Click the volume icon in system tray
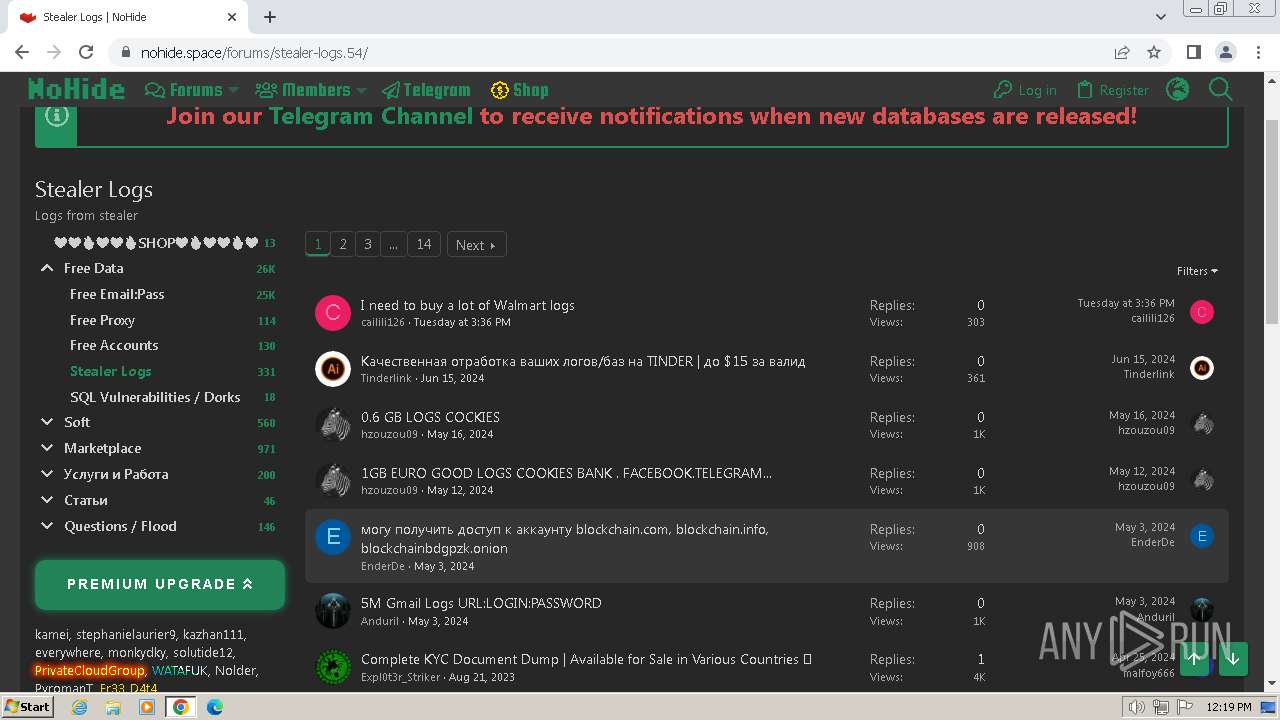Screen dimensions: 1280x720 click(x=1136, y=707)
